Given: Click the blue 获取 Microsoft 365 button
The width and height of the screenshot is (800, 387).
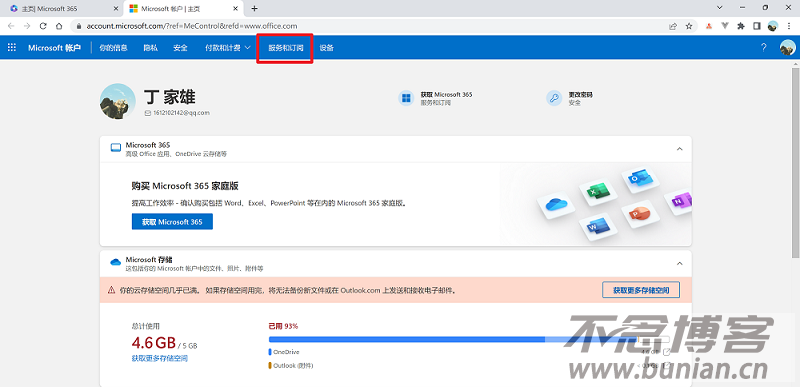Looking at the screenshot, I should (172, 222).
